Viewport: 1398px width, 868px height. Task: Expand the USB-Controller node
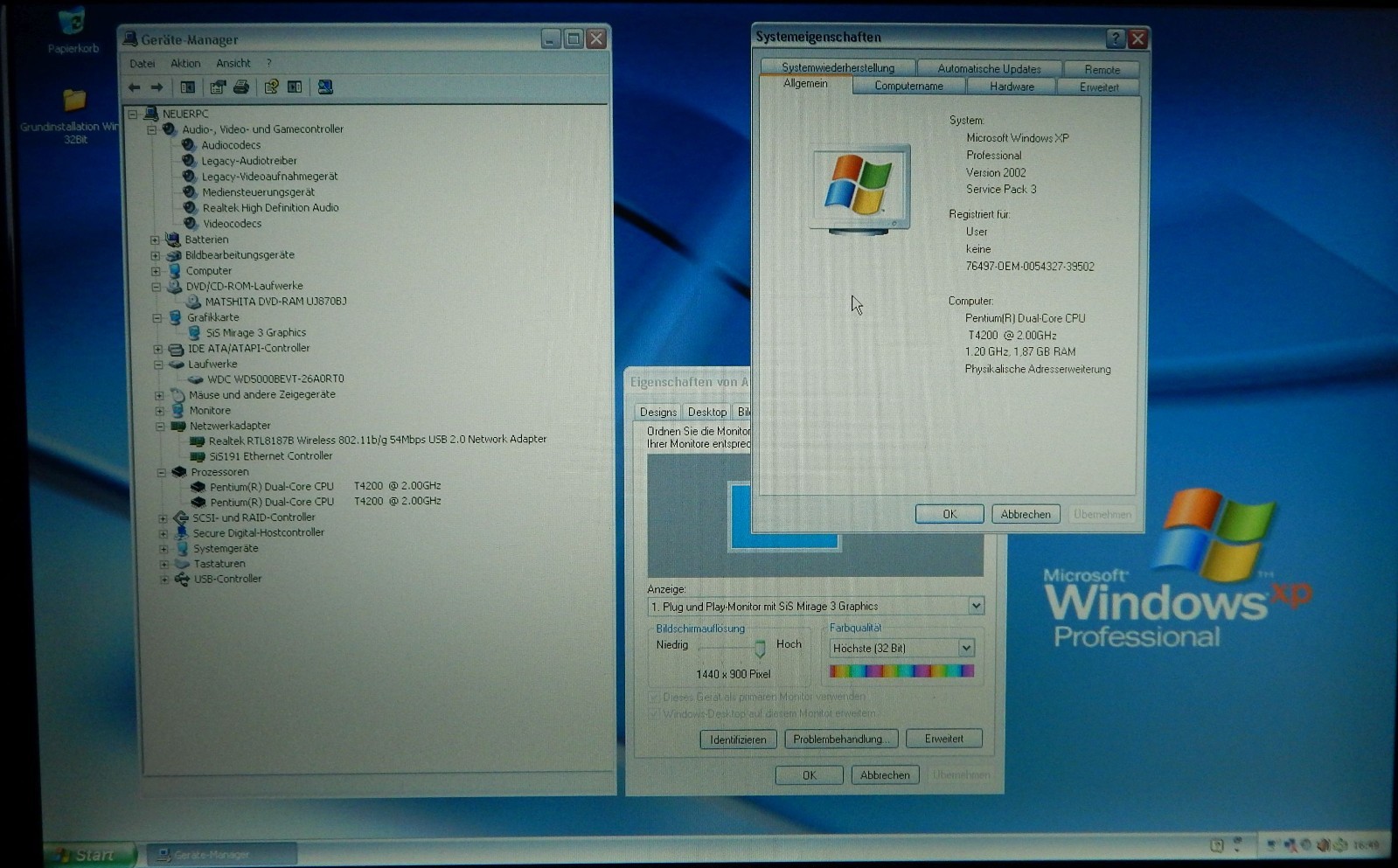coord(164,580)
